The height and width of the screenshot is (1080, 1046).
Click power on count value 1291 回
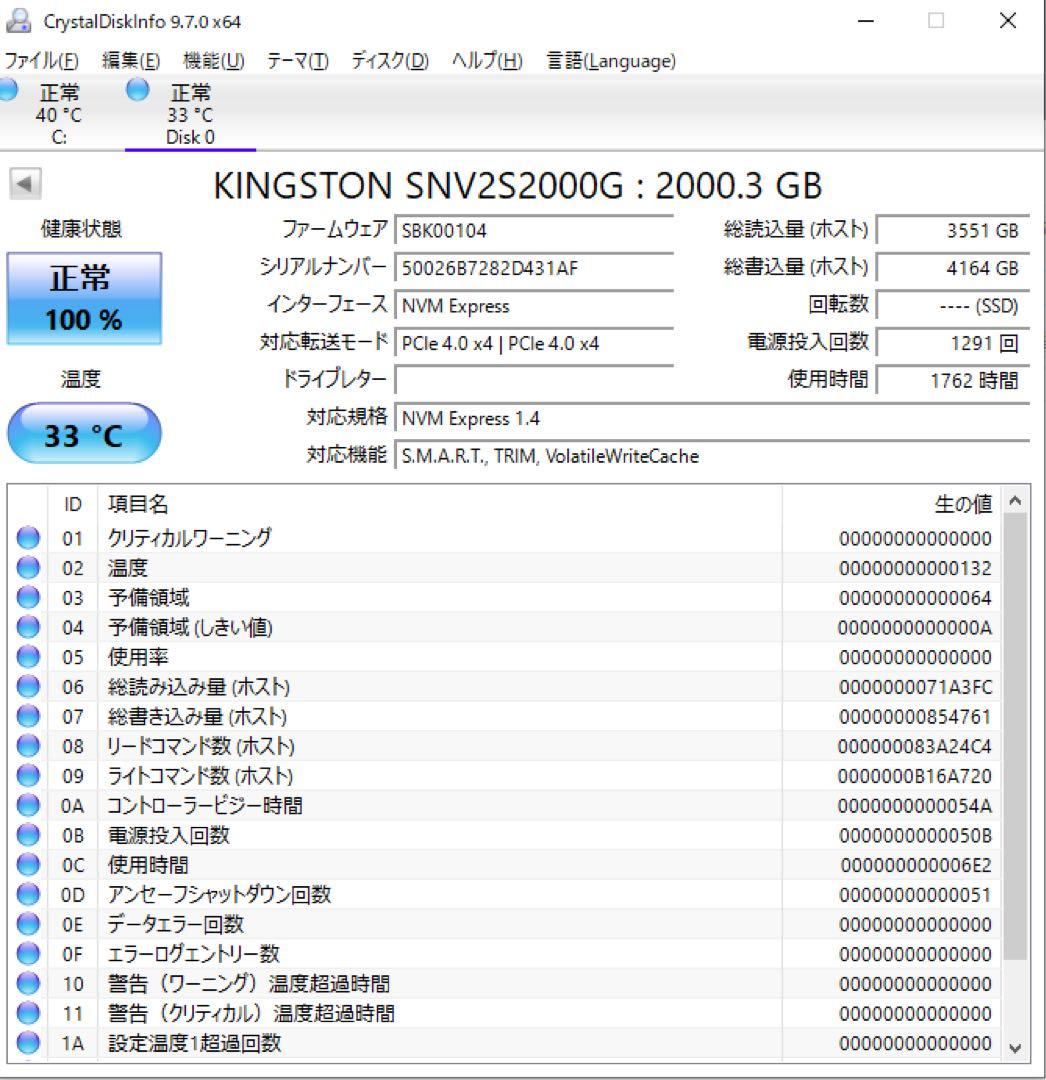click(x=953, y=342)
